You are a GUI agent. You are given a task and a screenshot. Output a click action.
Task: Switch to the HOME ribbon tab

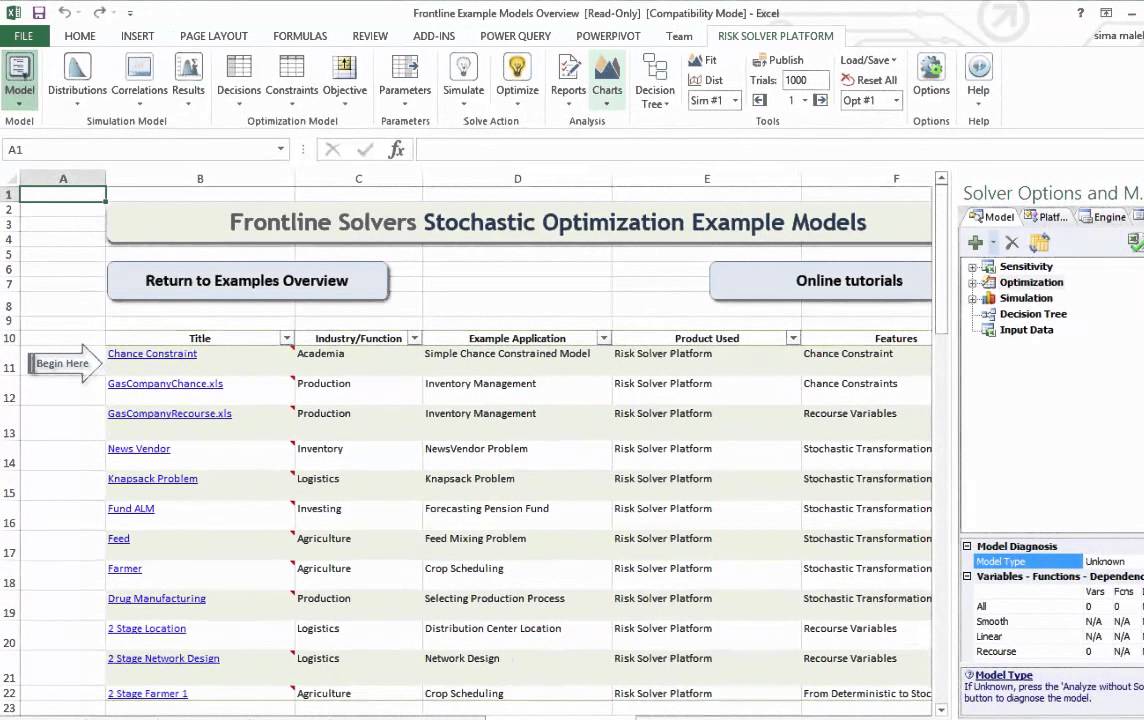(80, 36)
